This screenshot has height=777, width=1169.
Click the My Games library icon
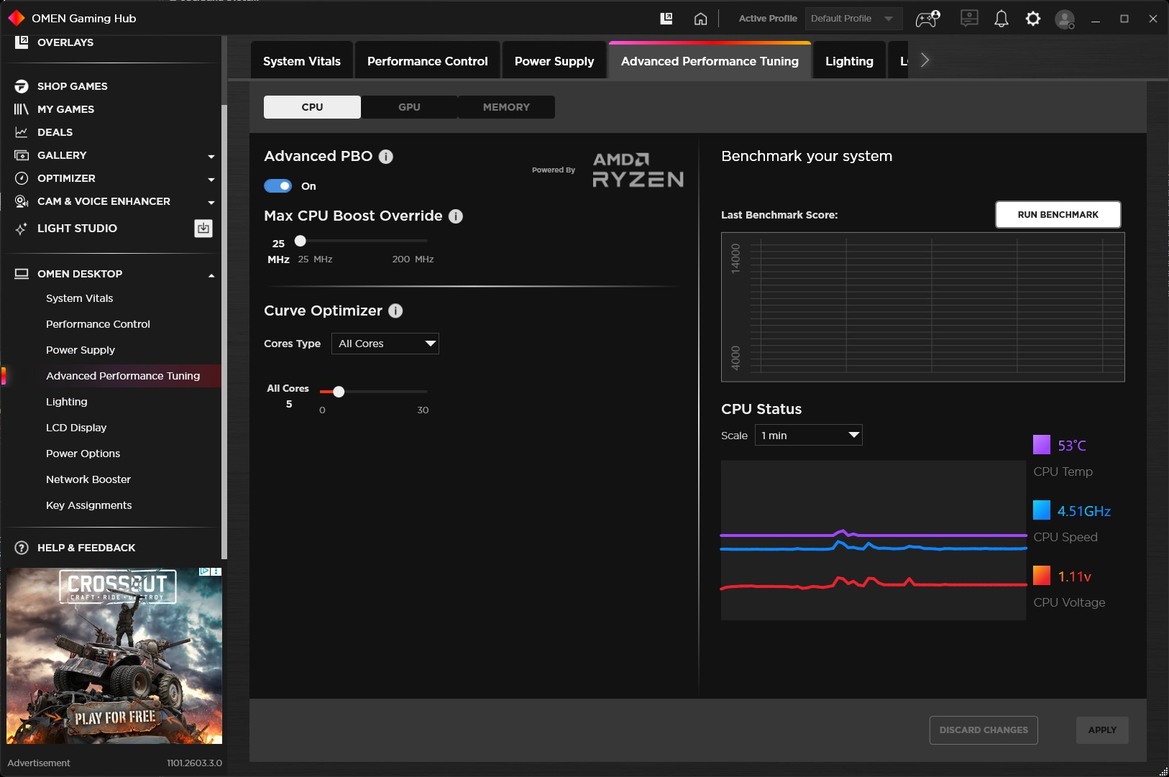(x=22, y=110)
